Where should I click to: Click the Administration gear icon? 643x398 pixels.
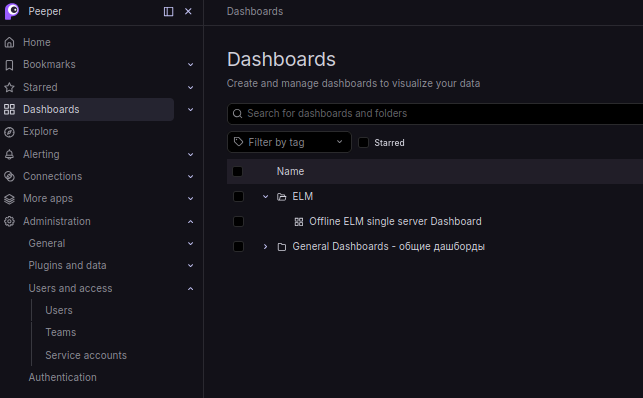9,221
